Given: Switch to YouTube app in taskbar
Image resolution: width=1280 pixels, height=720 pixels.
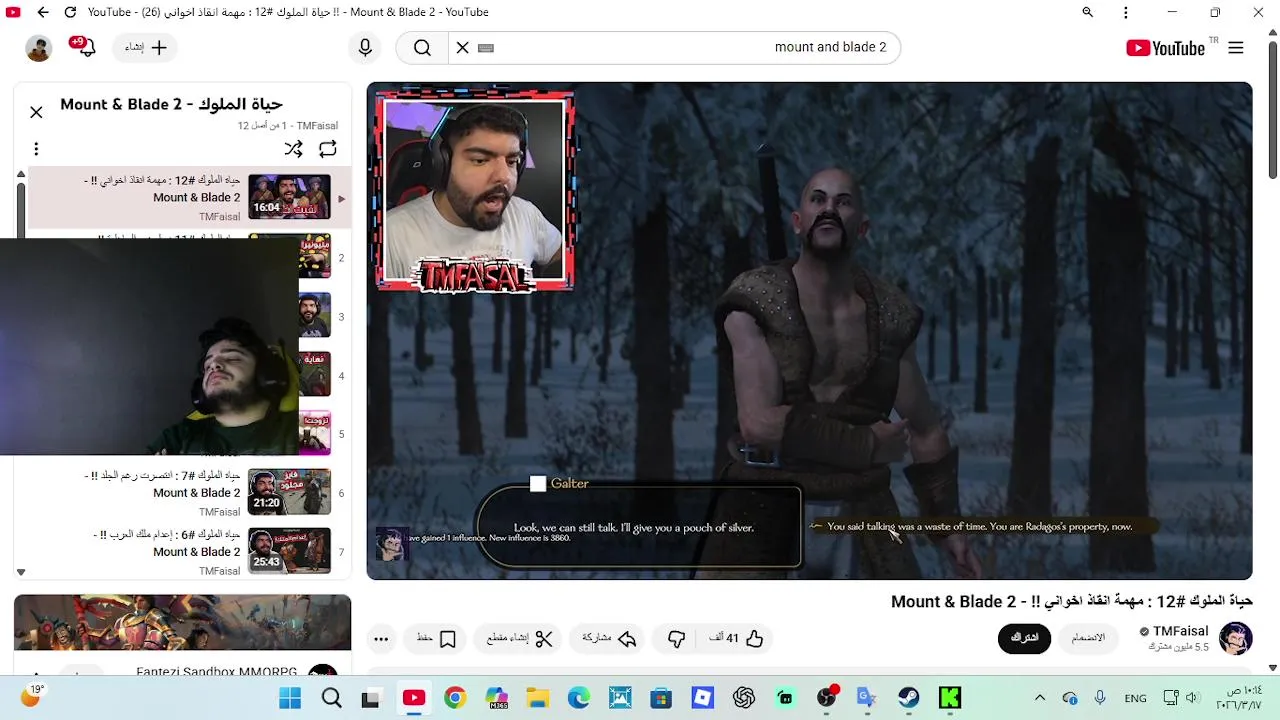Looking at the screenshot, I should [413, 698].
